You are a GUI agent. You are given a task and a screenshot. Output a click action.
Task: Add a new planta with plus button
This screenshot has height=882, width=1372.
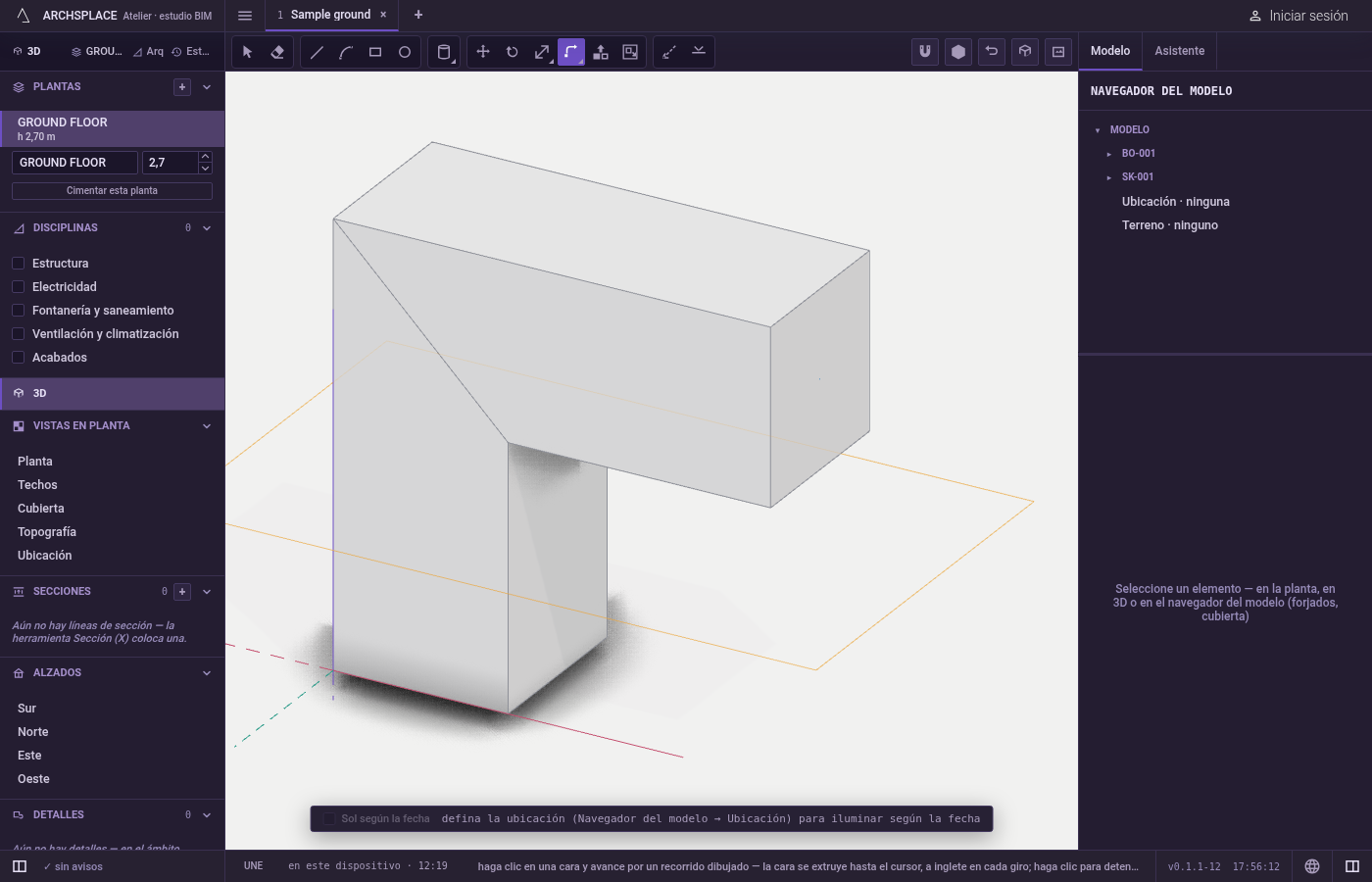click(x=182, y=87)
